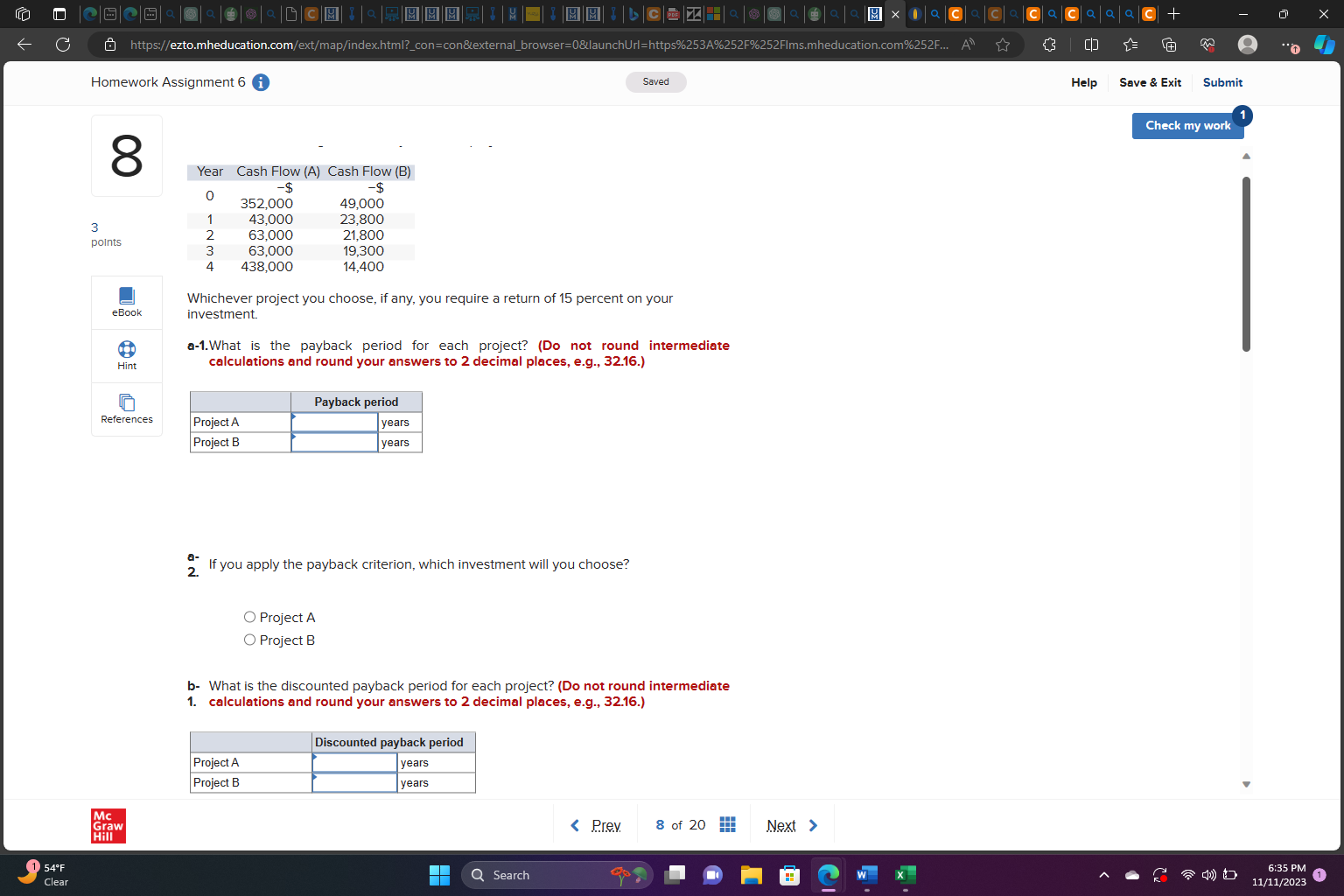Open File Explorer from taskbar
The width and height of the screenshot is (1344, 896).
[752, 875]
